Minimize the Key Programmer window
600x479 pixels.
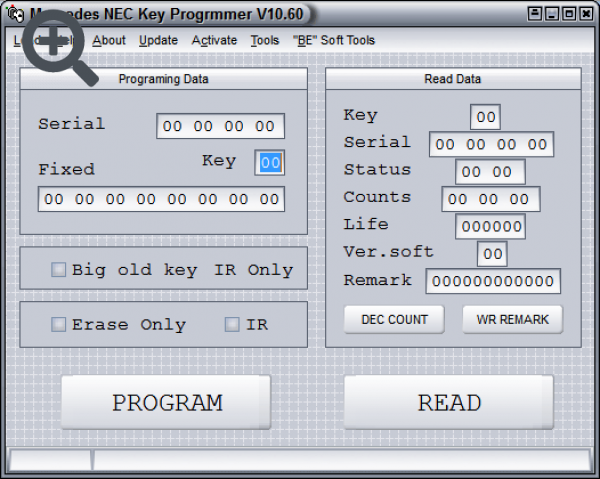552,13
